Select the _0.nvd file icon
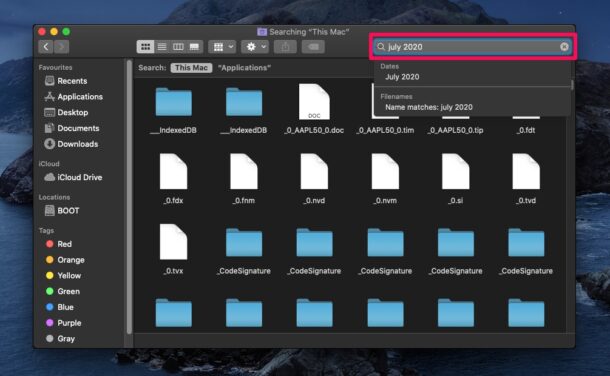Viewport: 610px width, 376px height. click(314, 172)
